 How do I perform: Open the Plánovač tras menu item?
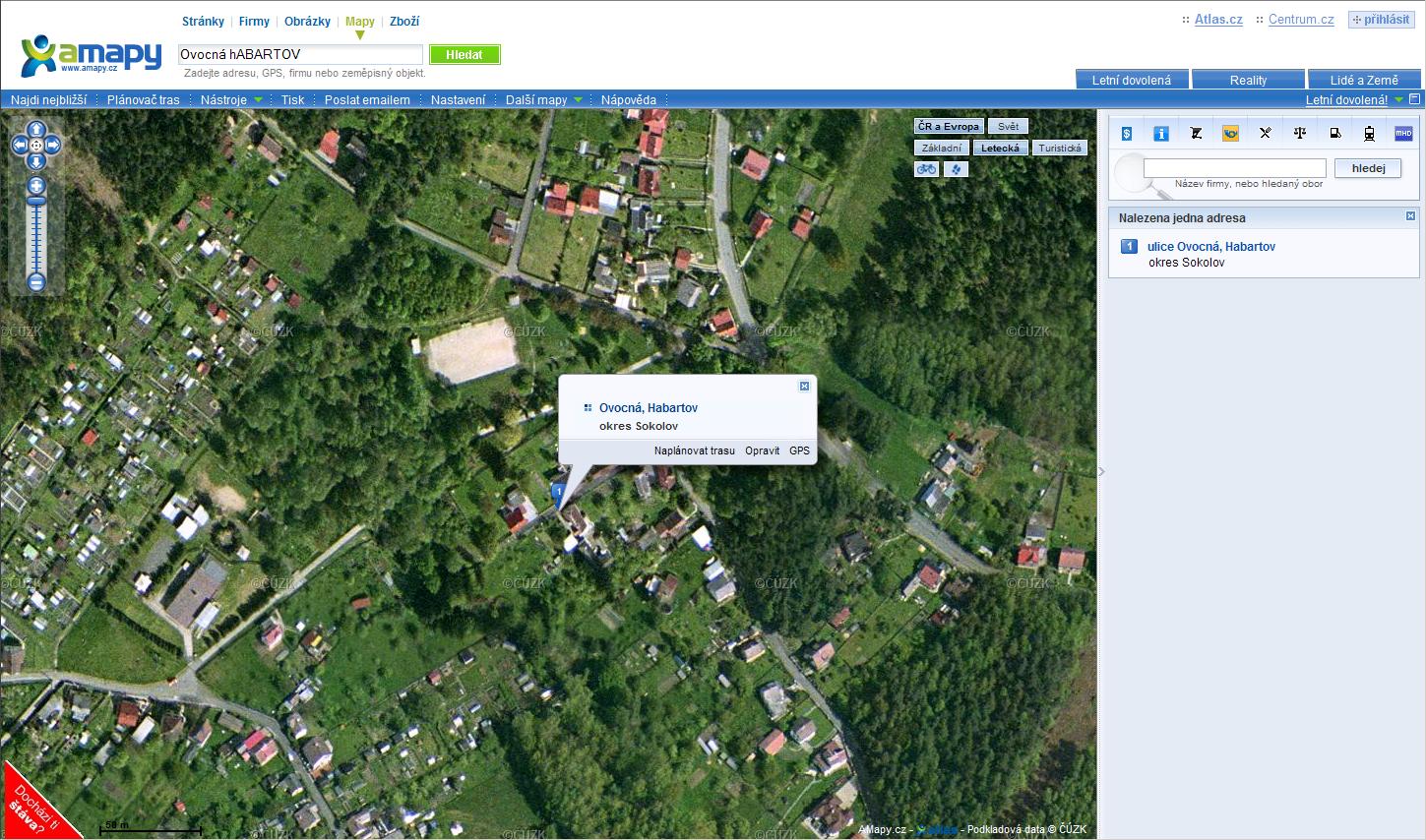point(144,99)
